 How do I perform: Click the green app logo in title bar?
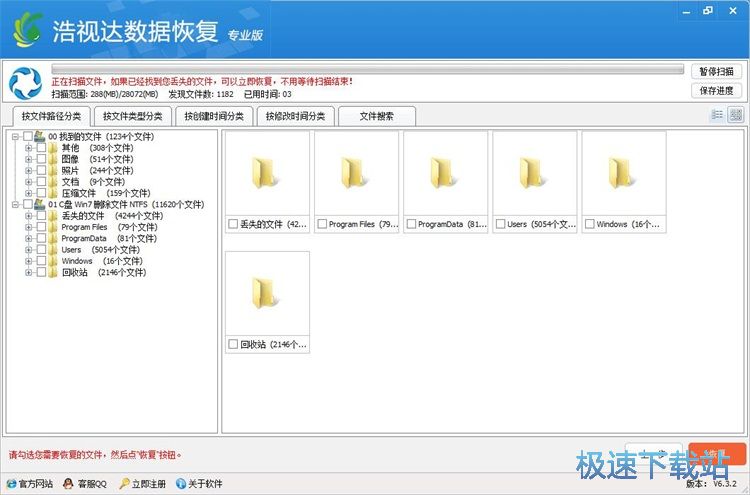tap(27, 30)
